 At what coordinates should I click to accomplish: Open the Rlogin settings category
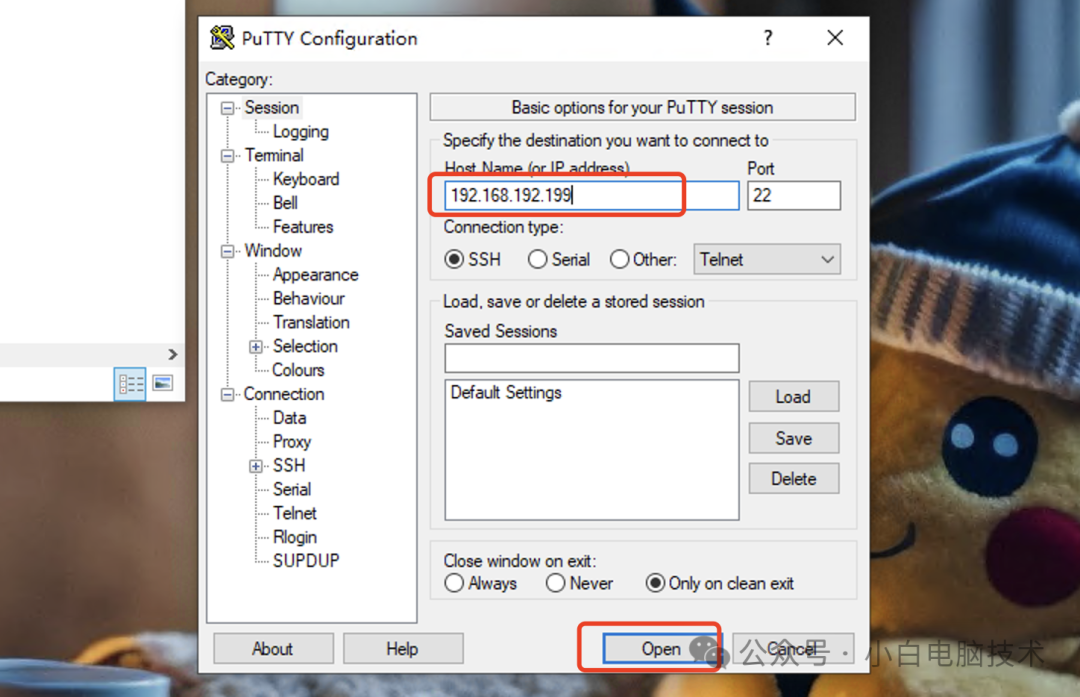click(295, 537)
